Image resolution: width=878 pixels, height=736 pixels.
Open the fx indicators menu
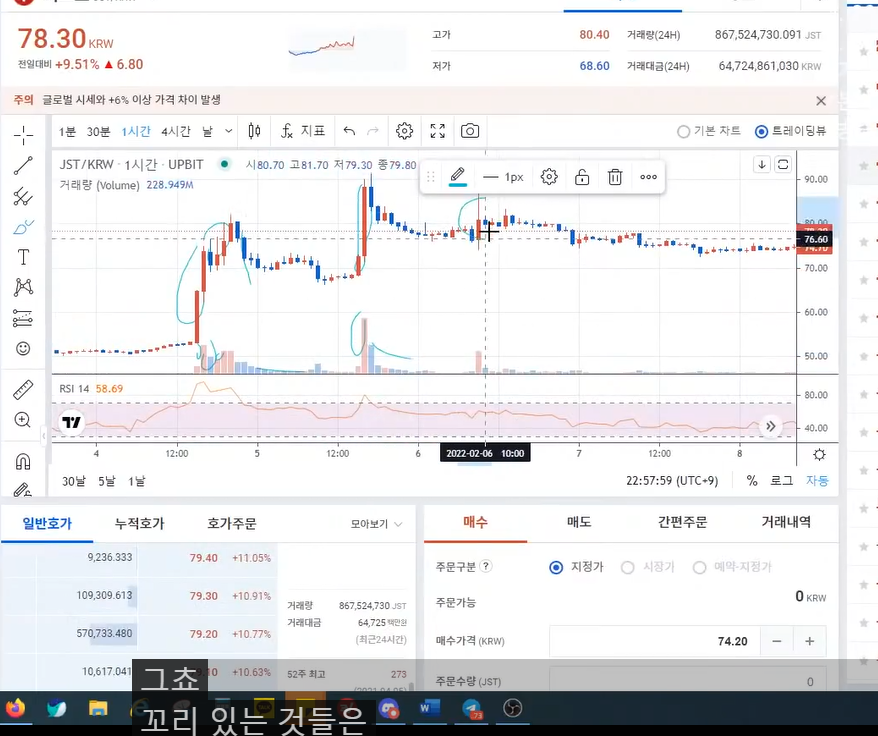[302, 131]
